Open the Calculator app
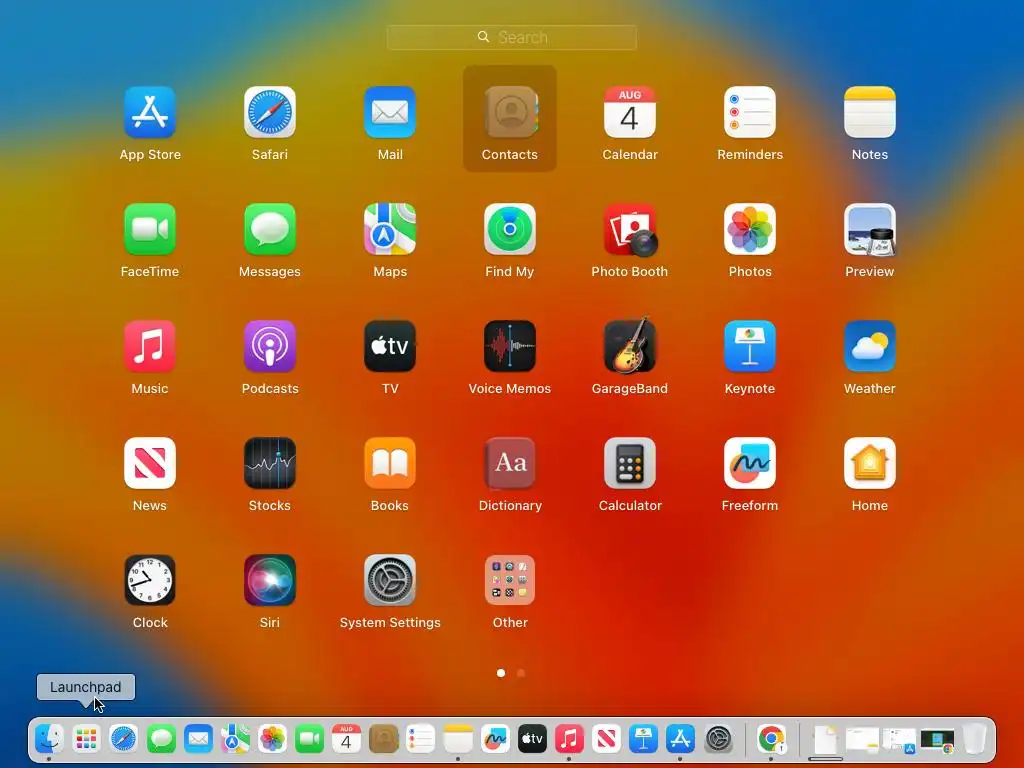 (630, 463)
